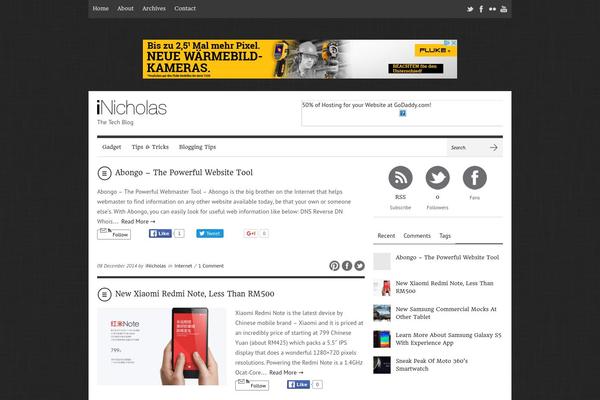Open the post title New Xiaomi Redmi Note, Less Than RM500
Image resolution: width=600 pixels, height=400 pixels.
[195, 294]
